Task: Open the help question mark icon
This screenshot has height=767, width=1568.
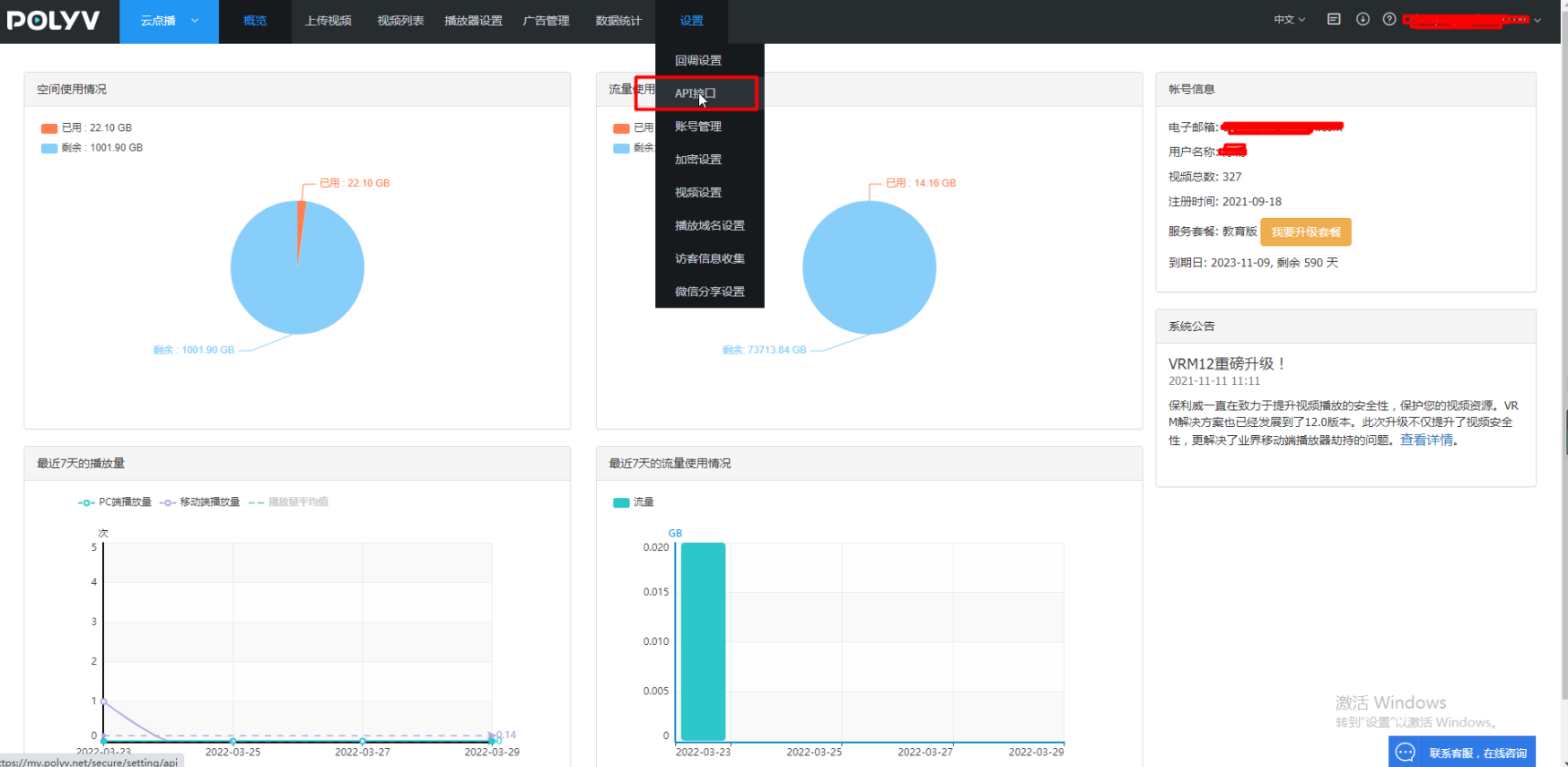Action: [1389, 19]
